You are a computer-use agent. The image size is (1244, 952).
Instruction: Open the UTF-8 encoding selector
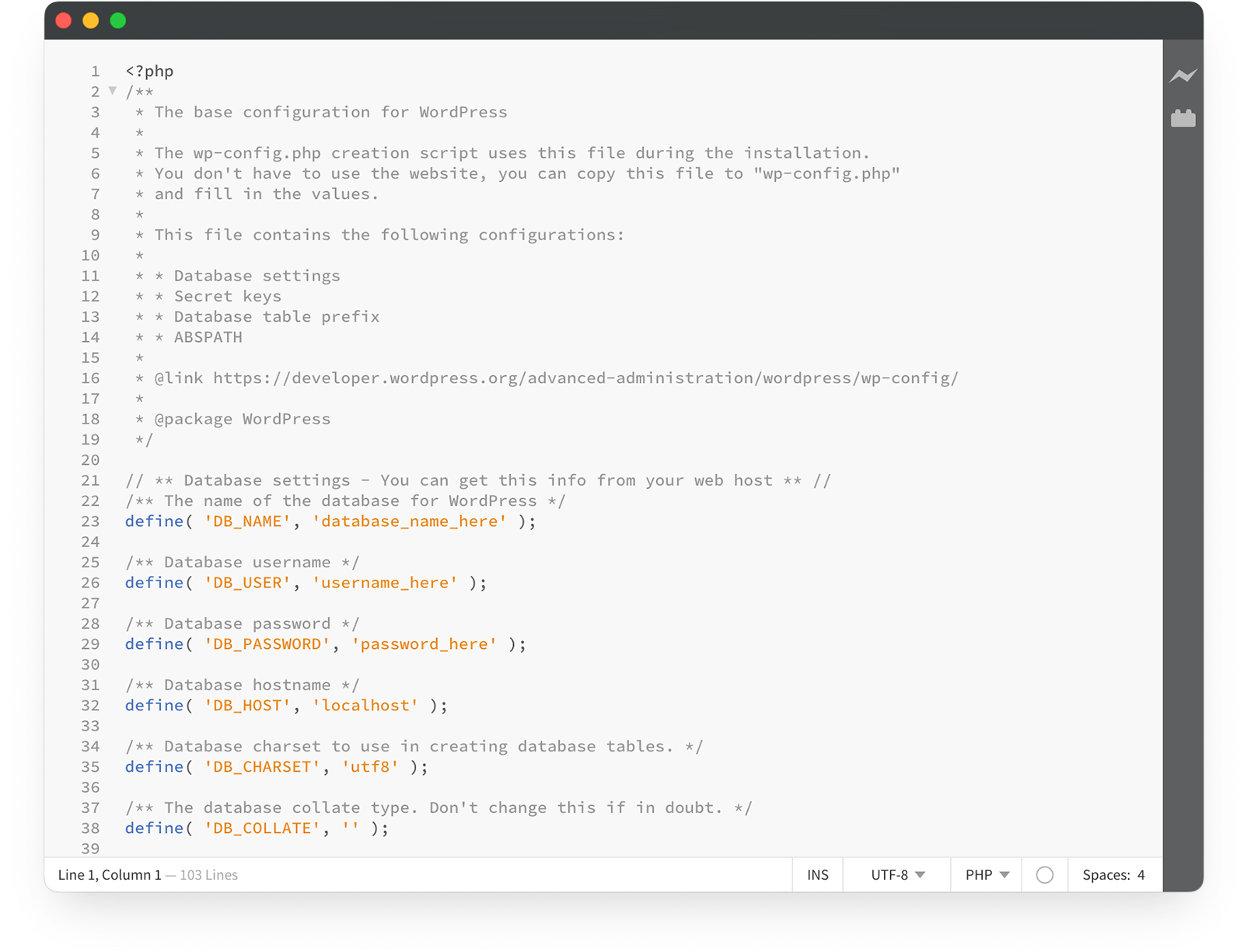[x=895, y=874]
